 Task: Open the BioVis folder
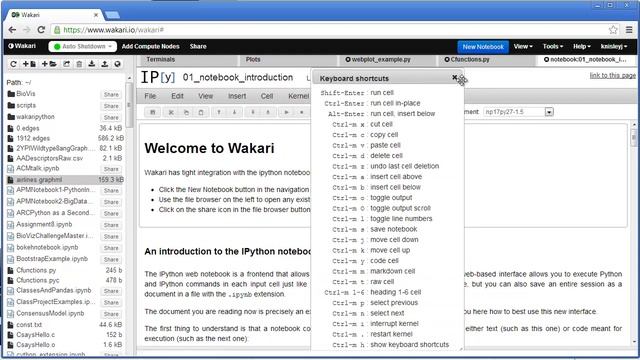(x=26, y=94)
